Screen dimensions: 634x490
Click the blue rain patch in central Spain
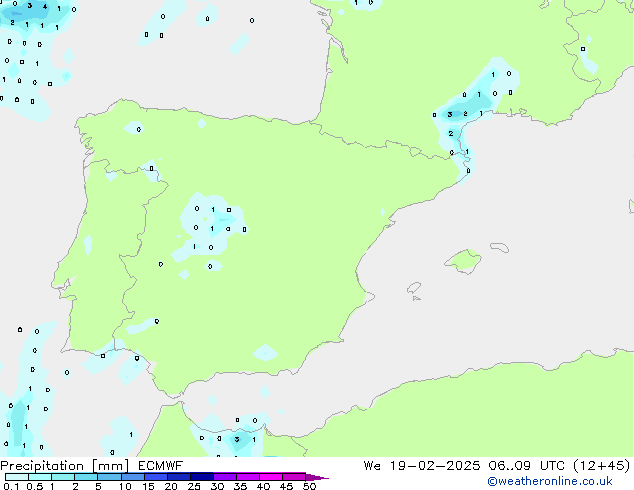[x=223, y=220]
